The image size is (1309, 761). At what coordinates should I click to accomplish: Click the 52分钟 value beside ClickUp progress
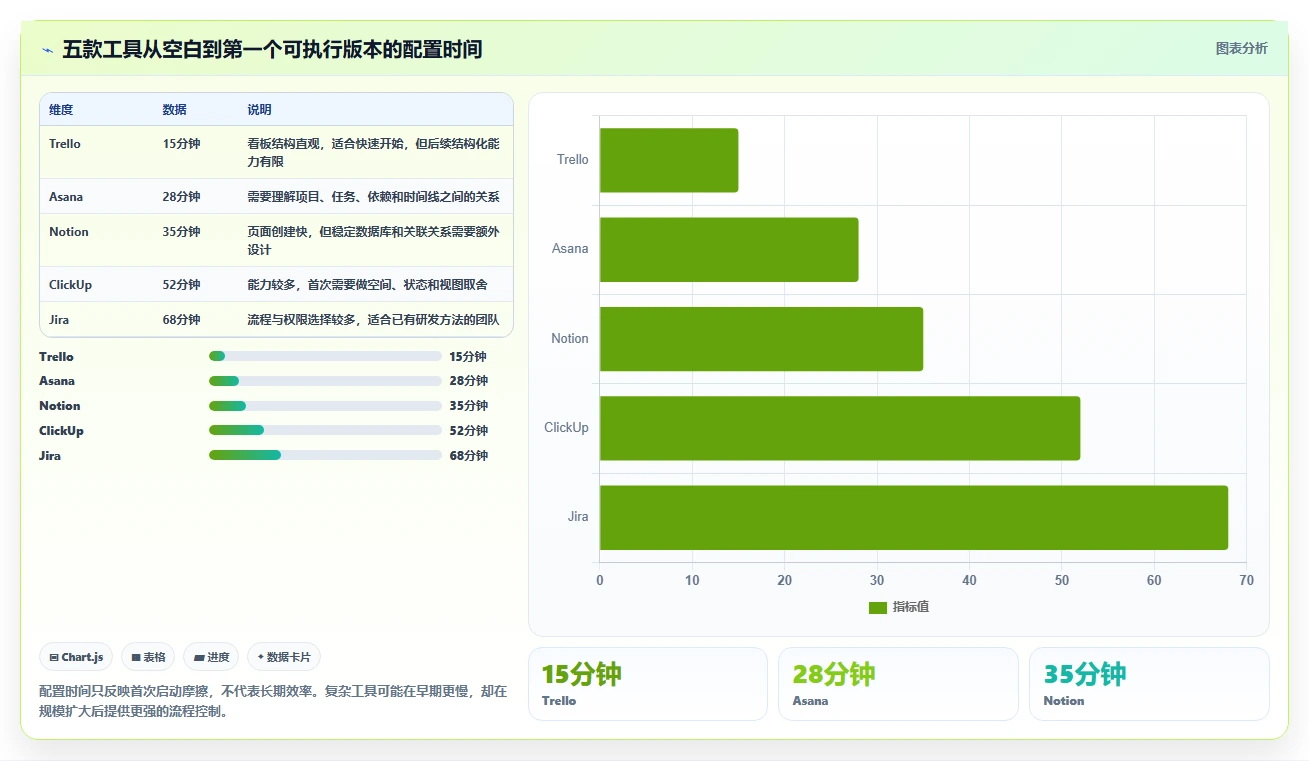pos(469,431)
